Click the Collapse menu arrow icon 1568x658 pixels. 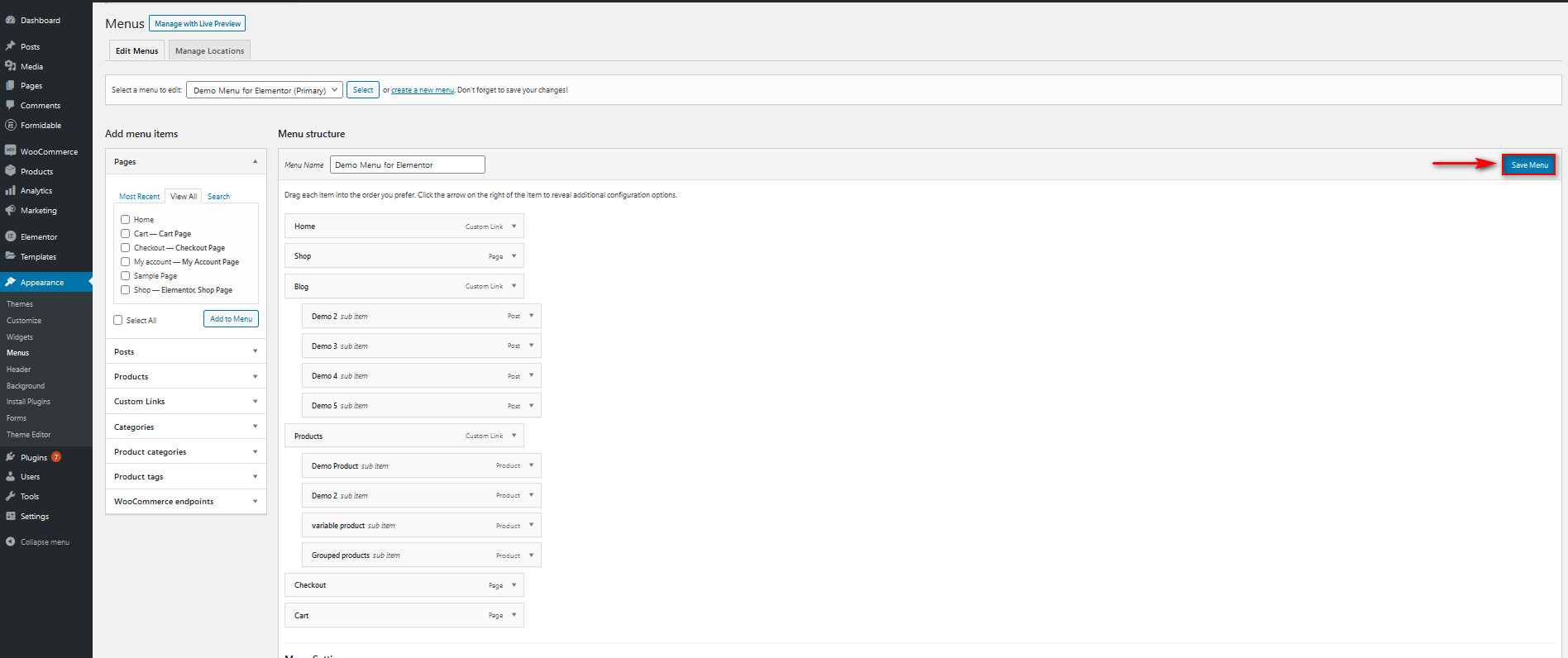point(11,542)
